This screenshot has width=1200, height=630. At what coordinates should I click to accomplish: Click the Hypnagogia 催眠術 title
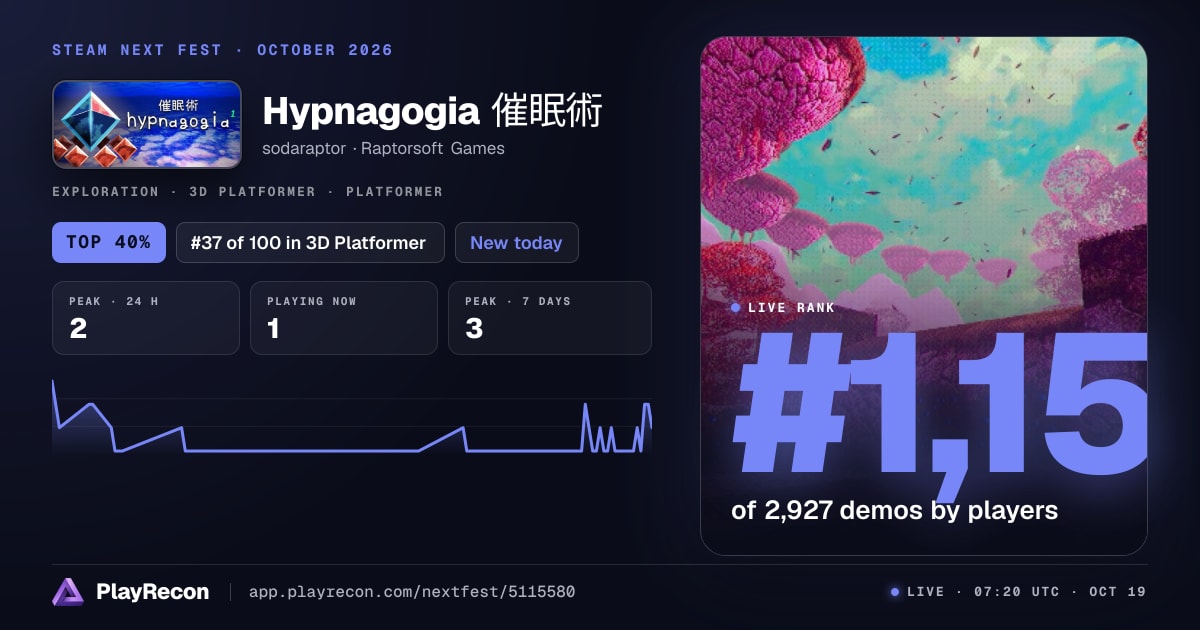point(432,112)
